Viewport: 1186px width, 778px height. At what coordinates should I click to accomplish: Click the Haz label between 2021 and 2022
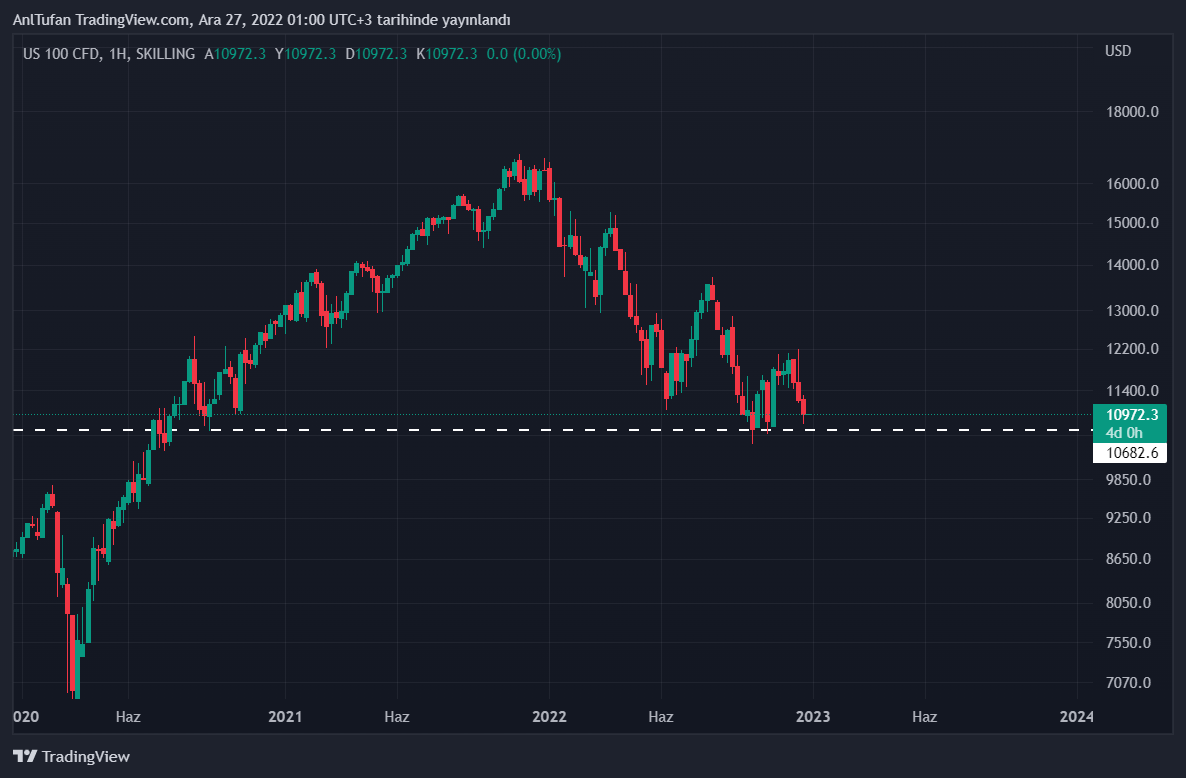coord(397,717)
